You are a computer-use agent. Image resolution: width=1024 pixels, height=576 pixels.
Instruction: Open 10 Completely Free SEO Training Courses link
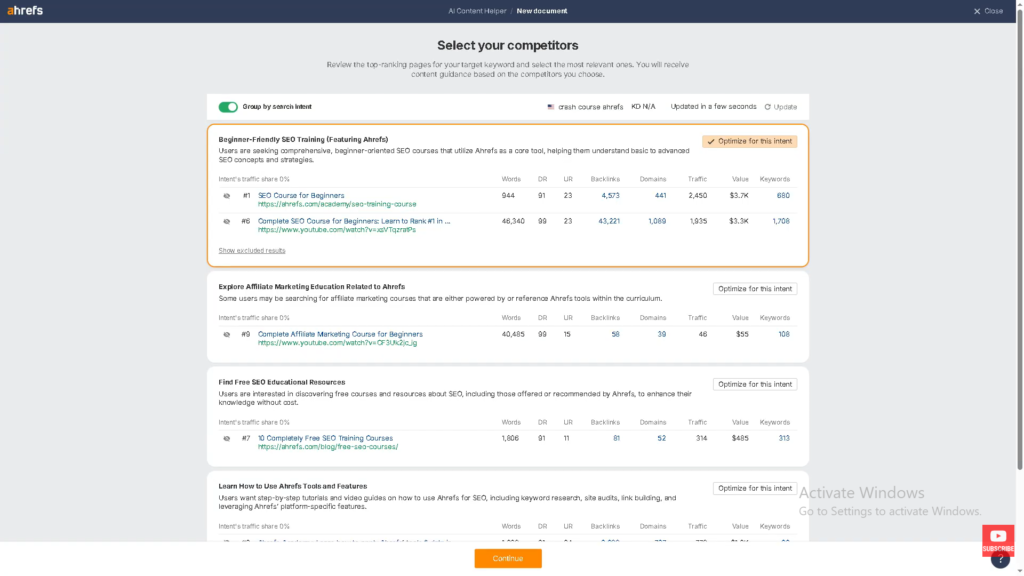coord(325,438)
